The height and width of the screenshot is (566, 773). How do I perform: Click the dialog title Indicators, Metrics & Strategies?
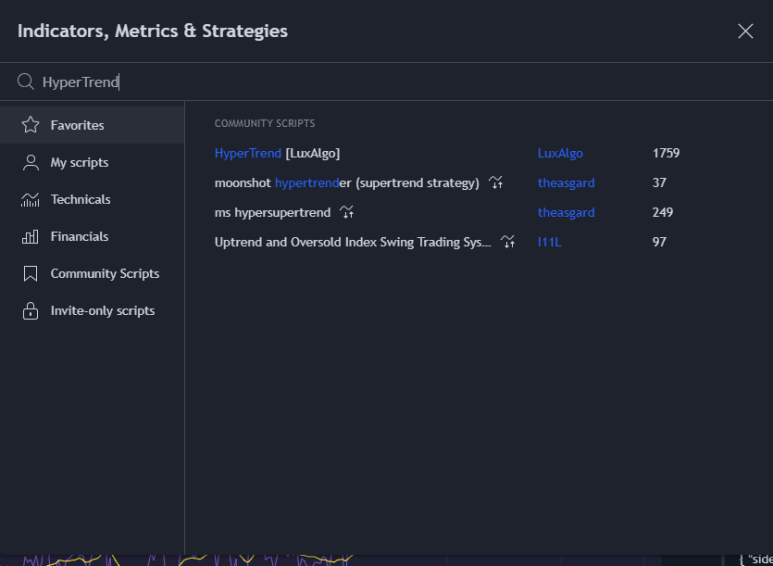[152, 31]
